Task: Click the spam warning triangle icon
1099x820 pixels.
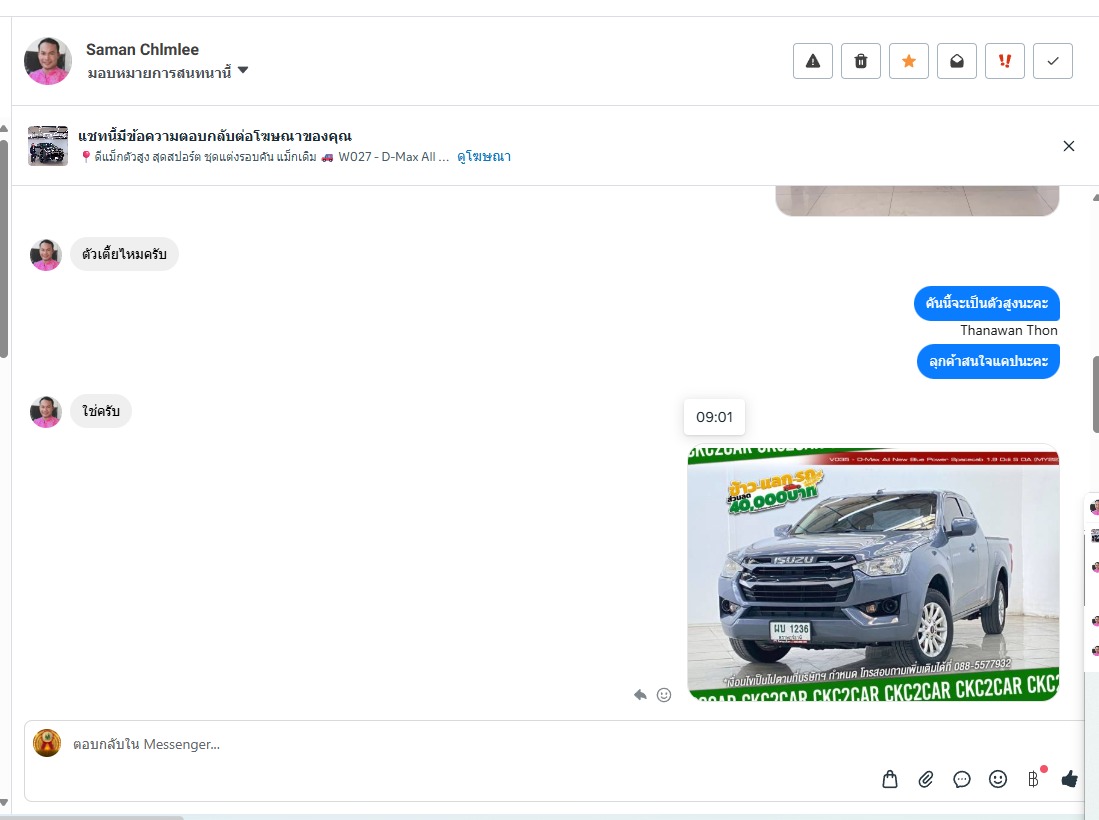Action: coord(812,61)
